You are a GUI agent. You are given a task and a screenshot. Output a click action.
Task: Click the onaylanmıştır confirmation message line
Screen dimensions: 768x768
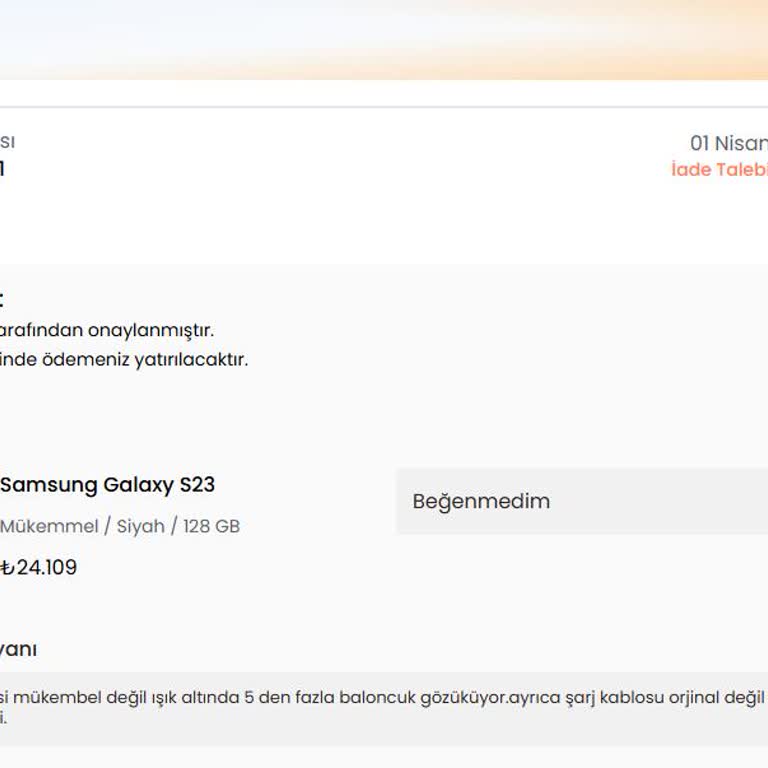[x=107, y=330]
